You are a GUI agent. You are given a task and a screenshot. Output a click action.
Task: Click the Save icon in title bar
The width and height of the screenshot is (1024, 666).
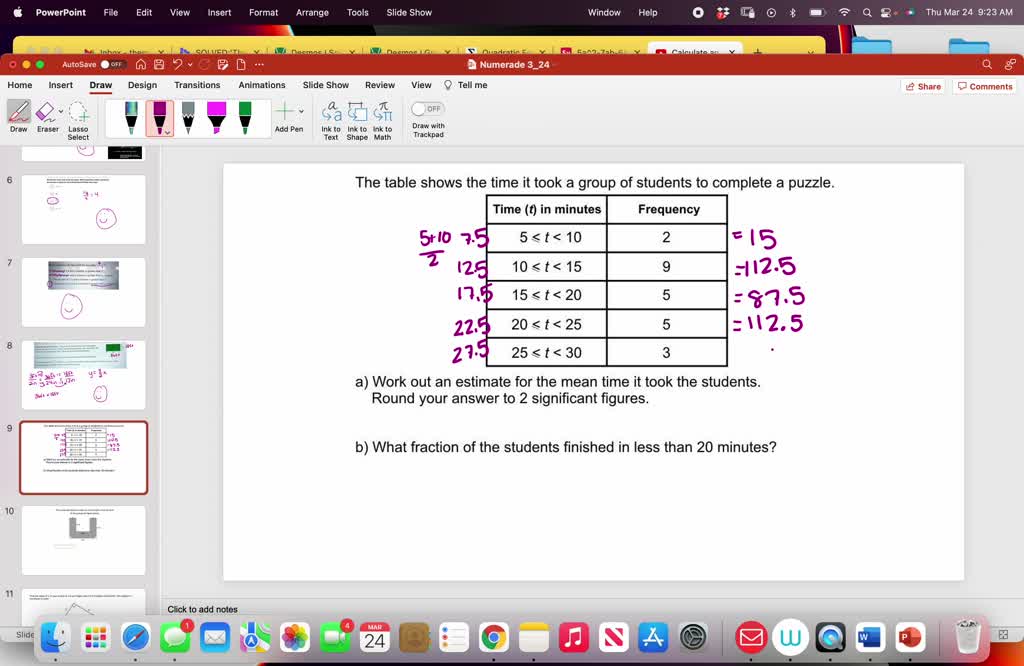point(158,64)
